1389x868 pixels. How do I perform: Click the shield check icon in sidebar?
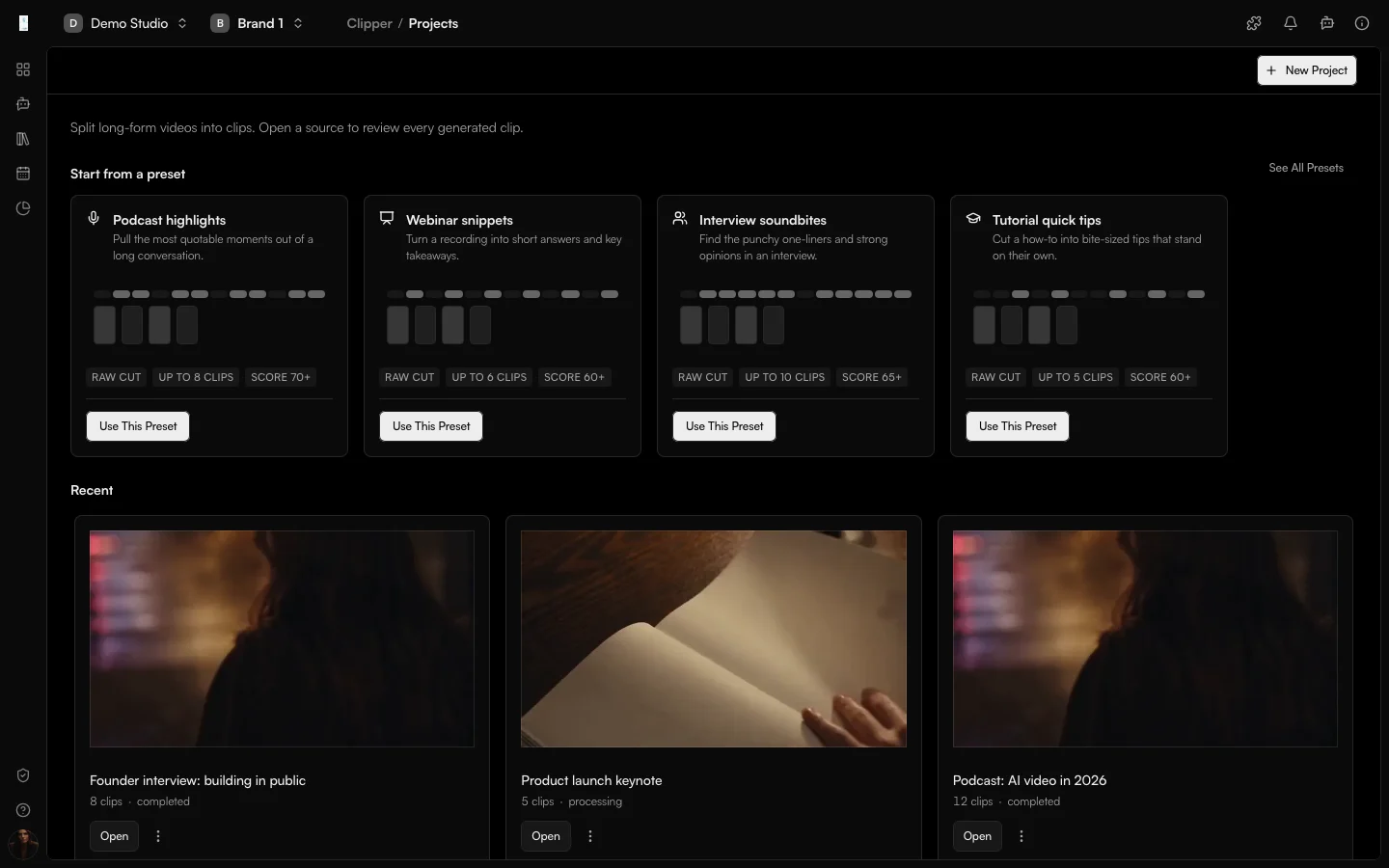pyautogui.click(x=23, y=775)
